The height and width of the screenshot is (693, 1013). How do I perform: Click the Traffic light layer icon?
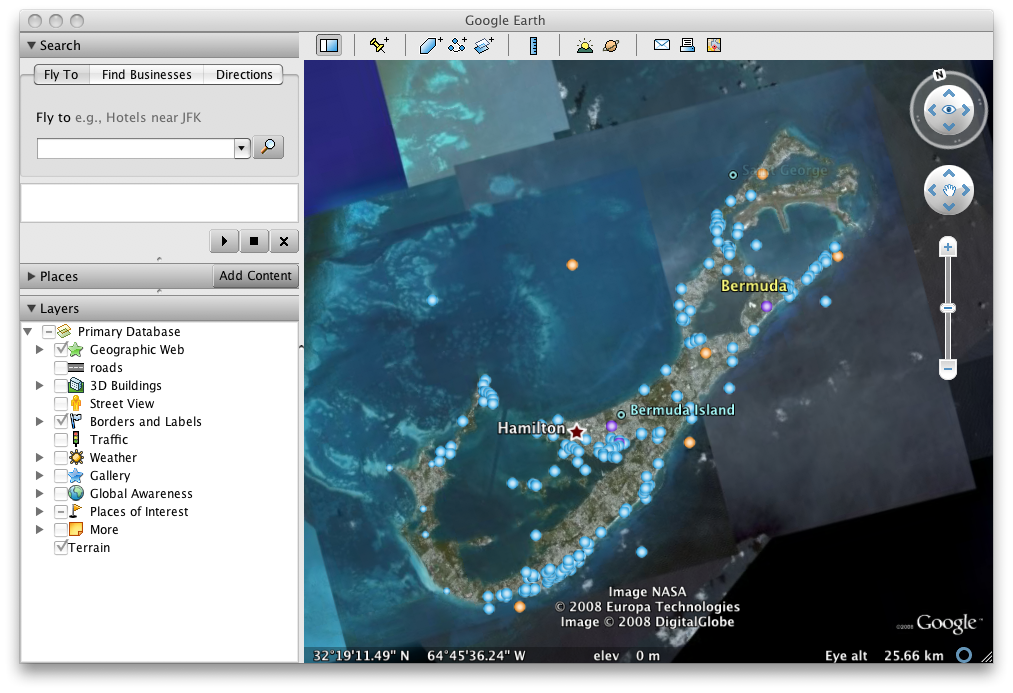point(76,439)
